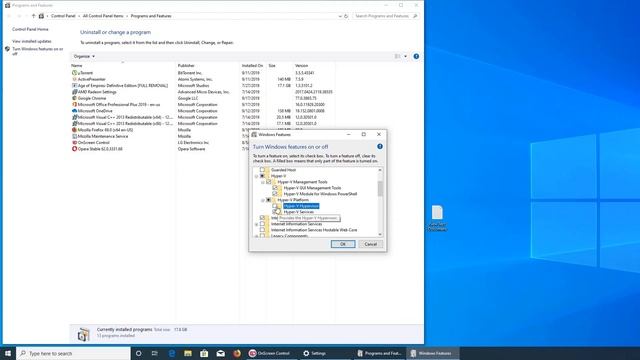Screen dimensions: 640x360
Task: Open the address bar history dropdown
Action: click(x=340, y=16)
